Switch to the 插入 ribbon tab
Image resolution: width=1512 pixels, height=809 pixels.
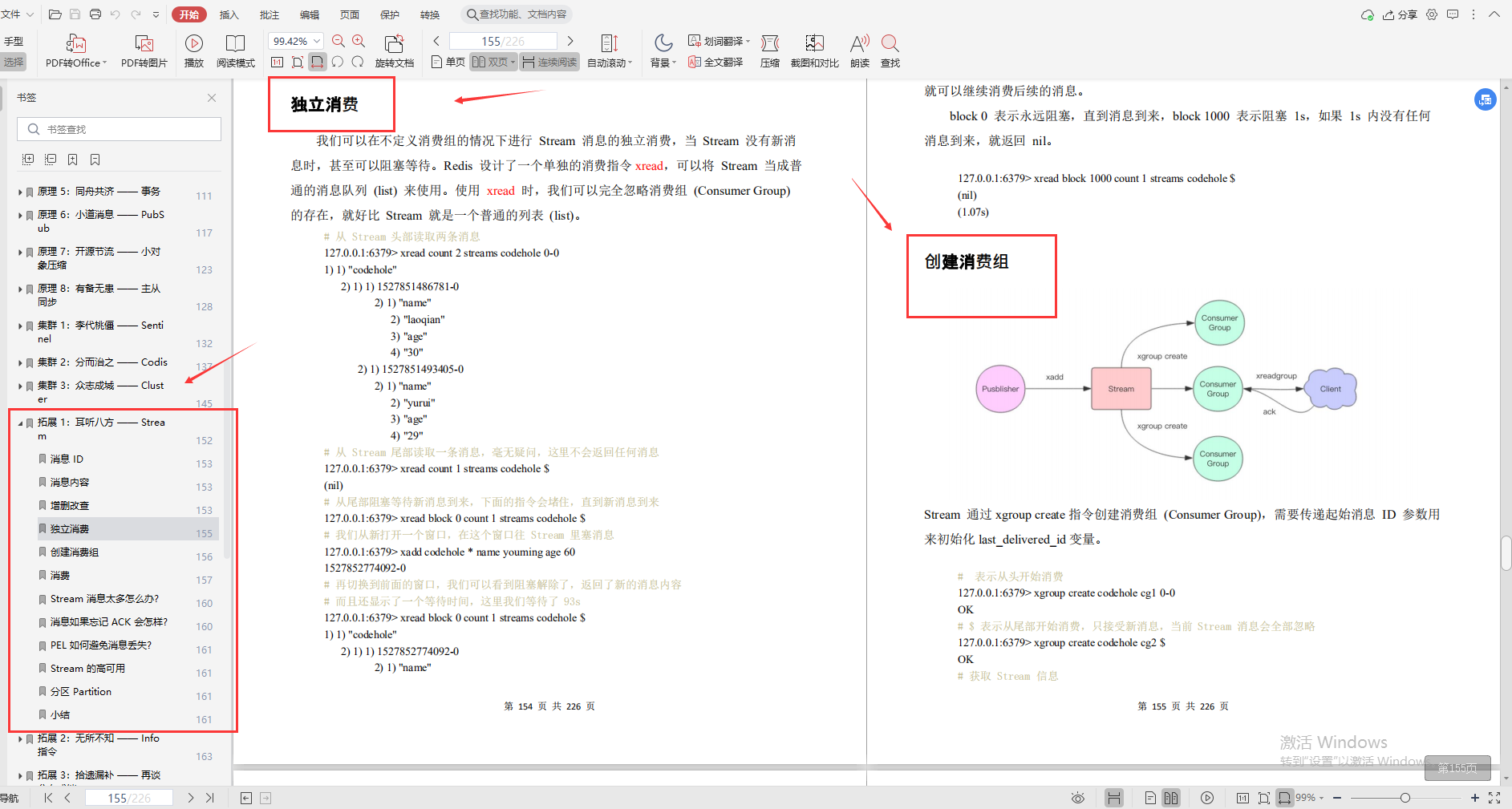pos(229,14)
